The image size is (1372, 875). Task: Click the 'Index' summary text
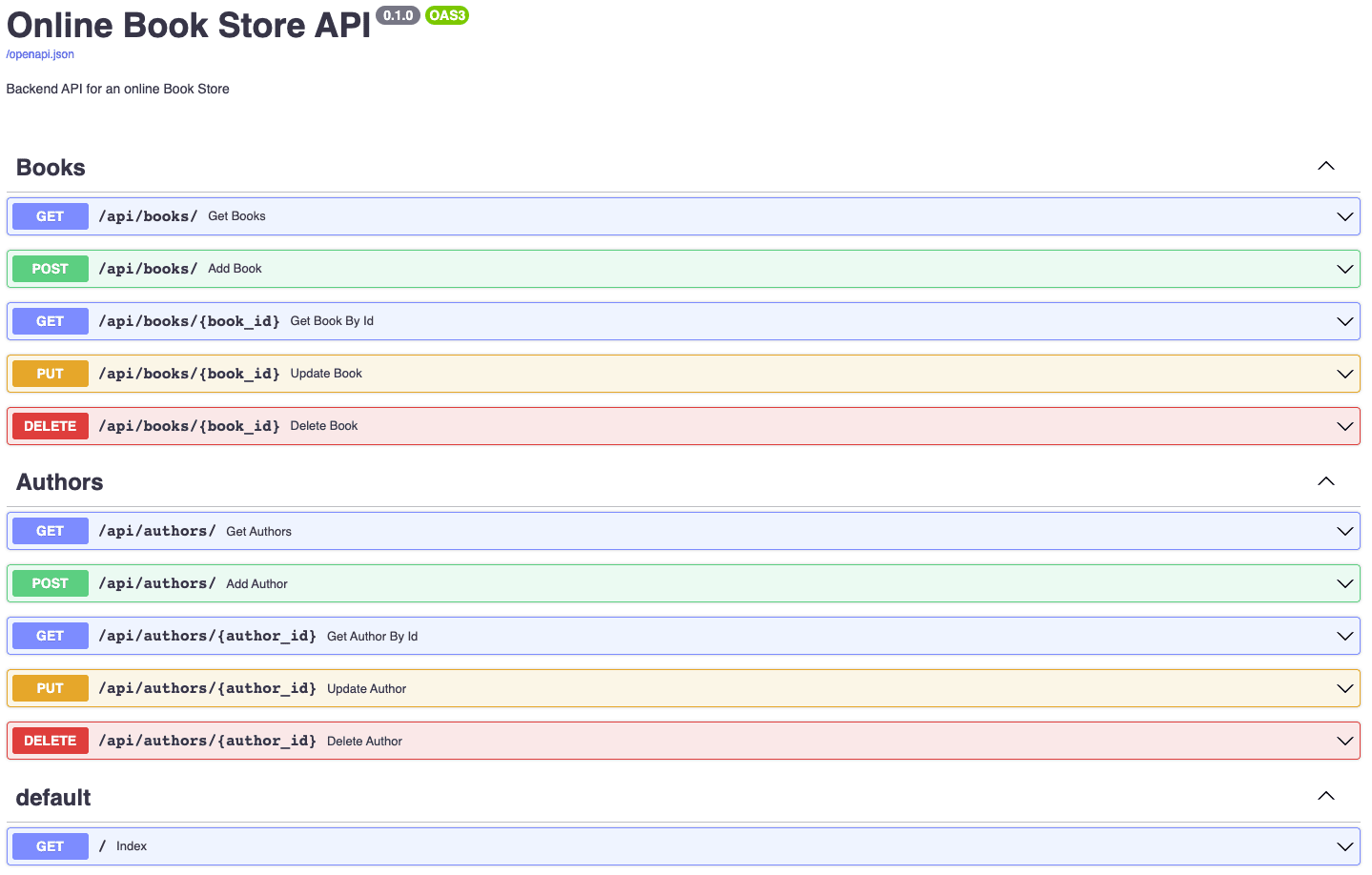pyautogui.click(x=132, y=846)
